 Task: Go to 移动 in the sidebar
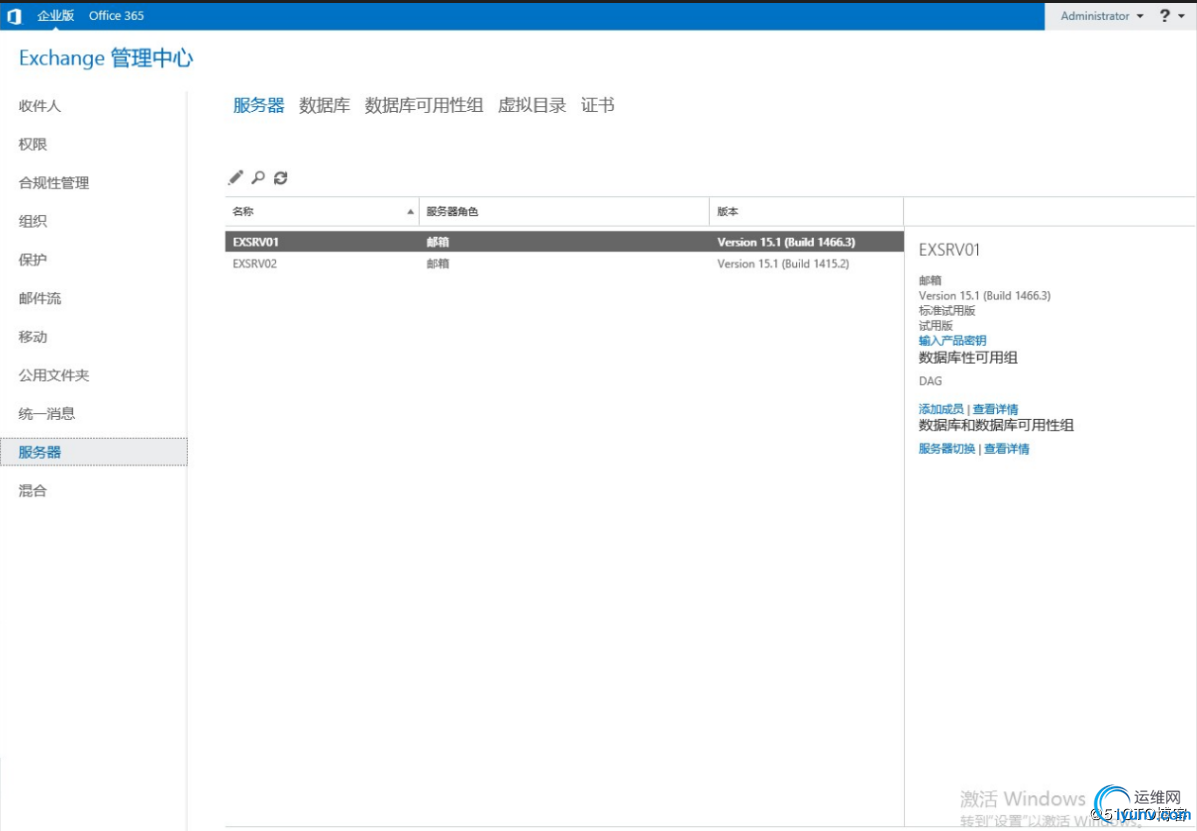(x=33, y=337)
